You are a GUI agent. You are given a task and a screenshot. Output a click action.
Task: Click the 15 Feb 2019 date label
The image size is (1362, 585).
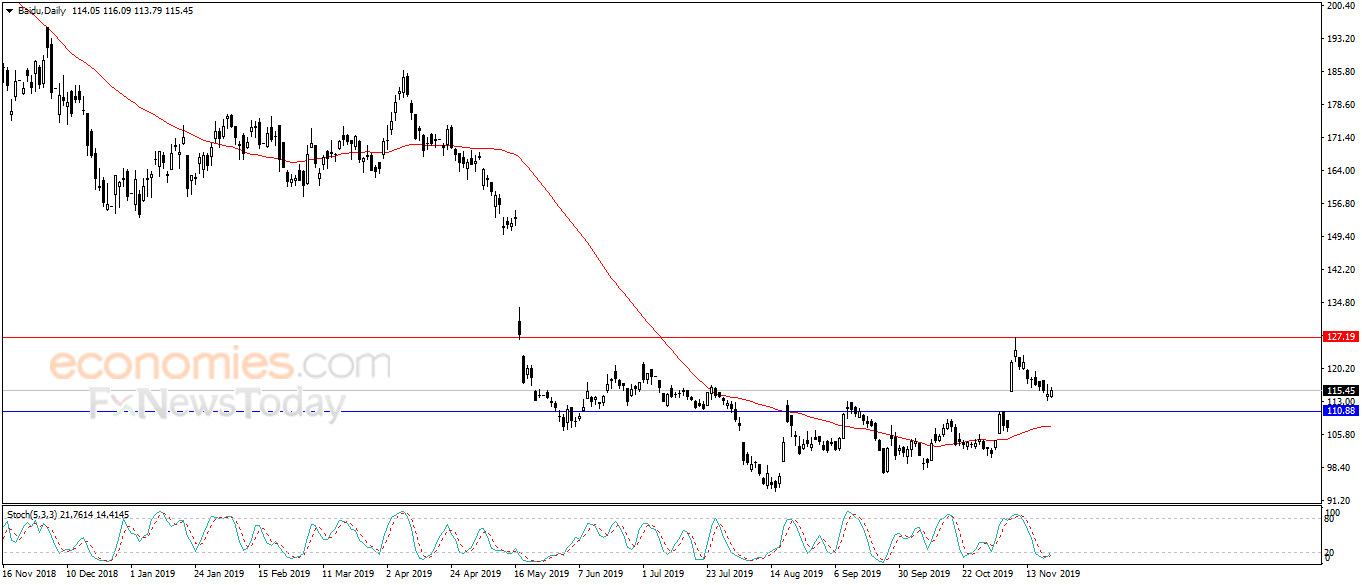click(284, 574)
